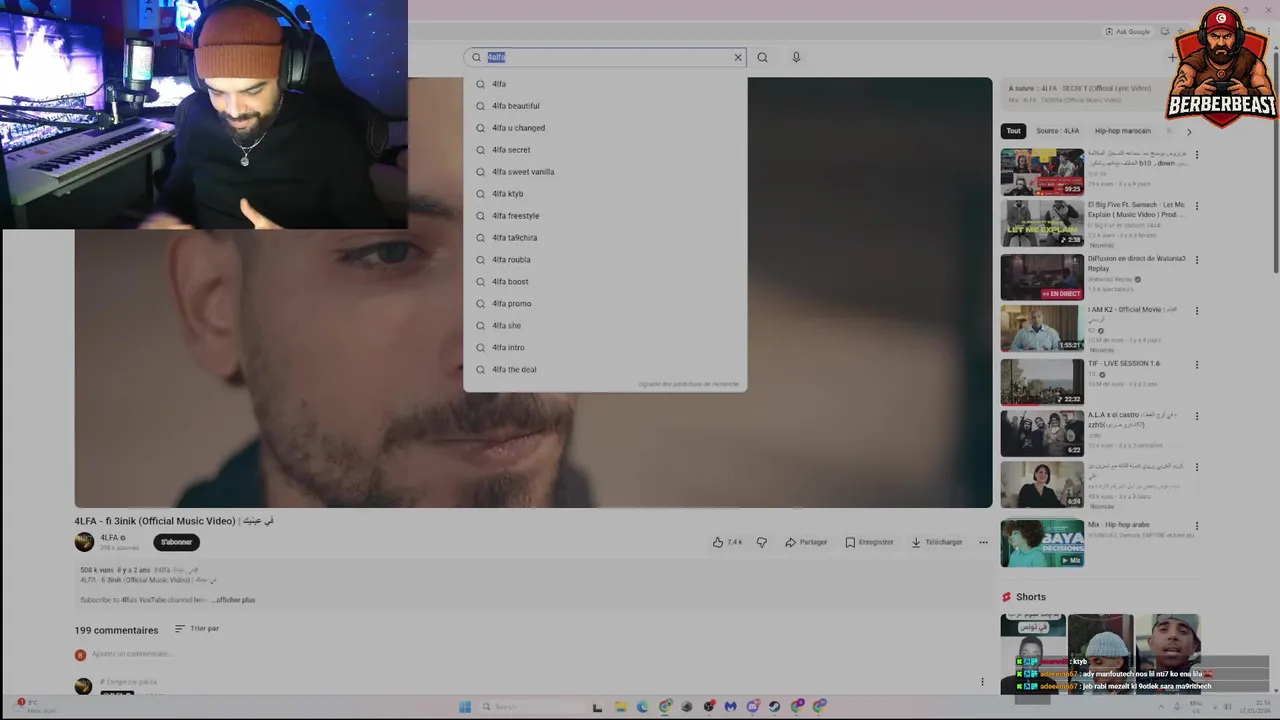Select suggestion 4lfa sweet vanilla
The width and height of the screenshot is (1280, 720).
[x=605, y=172]
